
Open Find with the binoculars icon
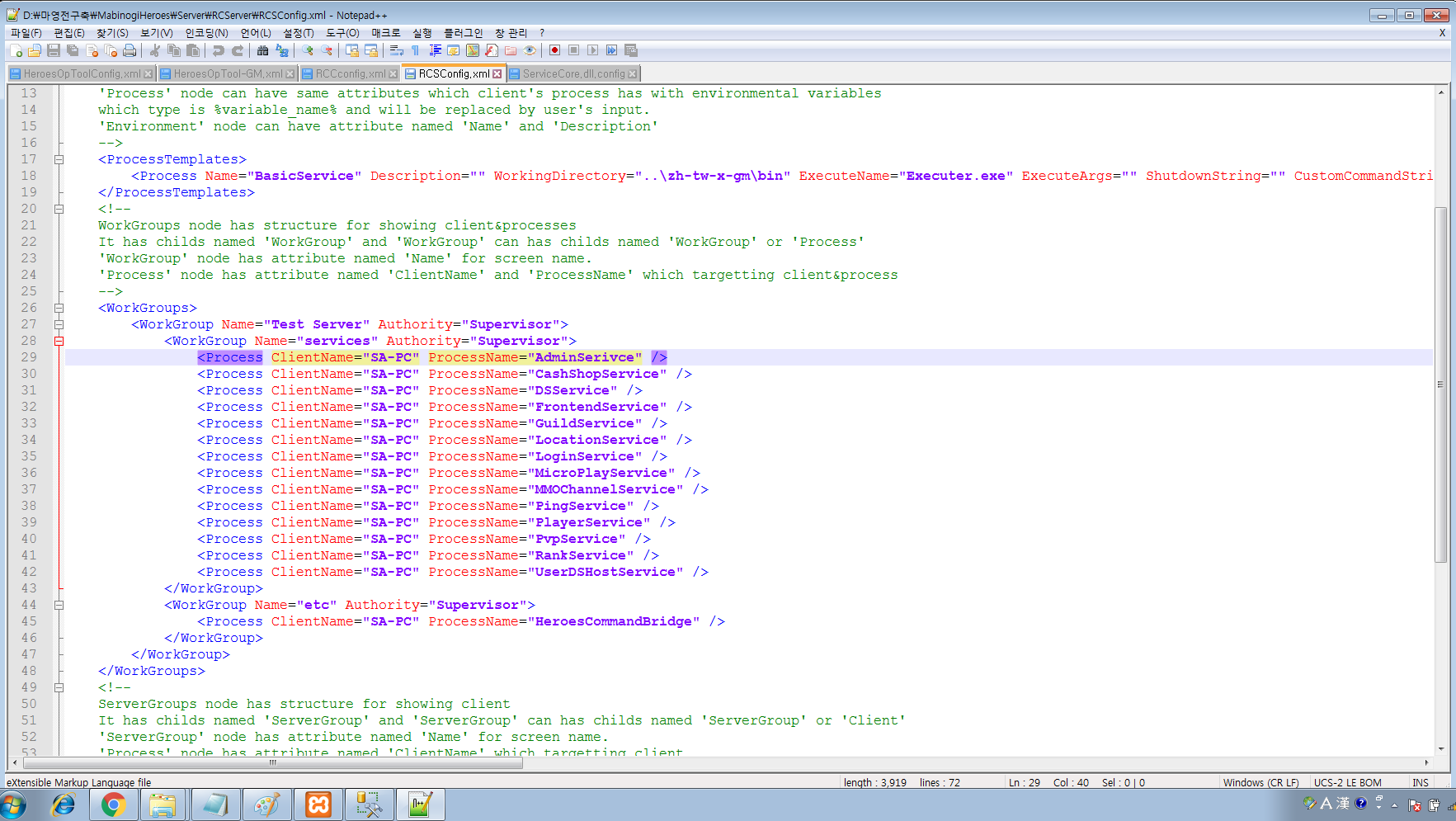(263, 51)
